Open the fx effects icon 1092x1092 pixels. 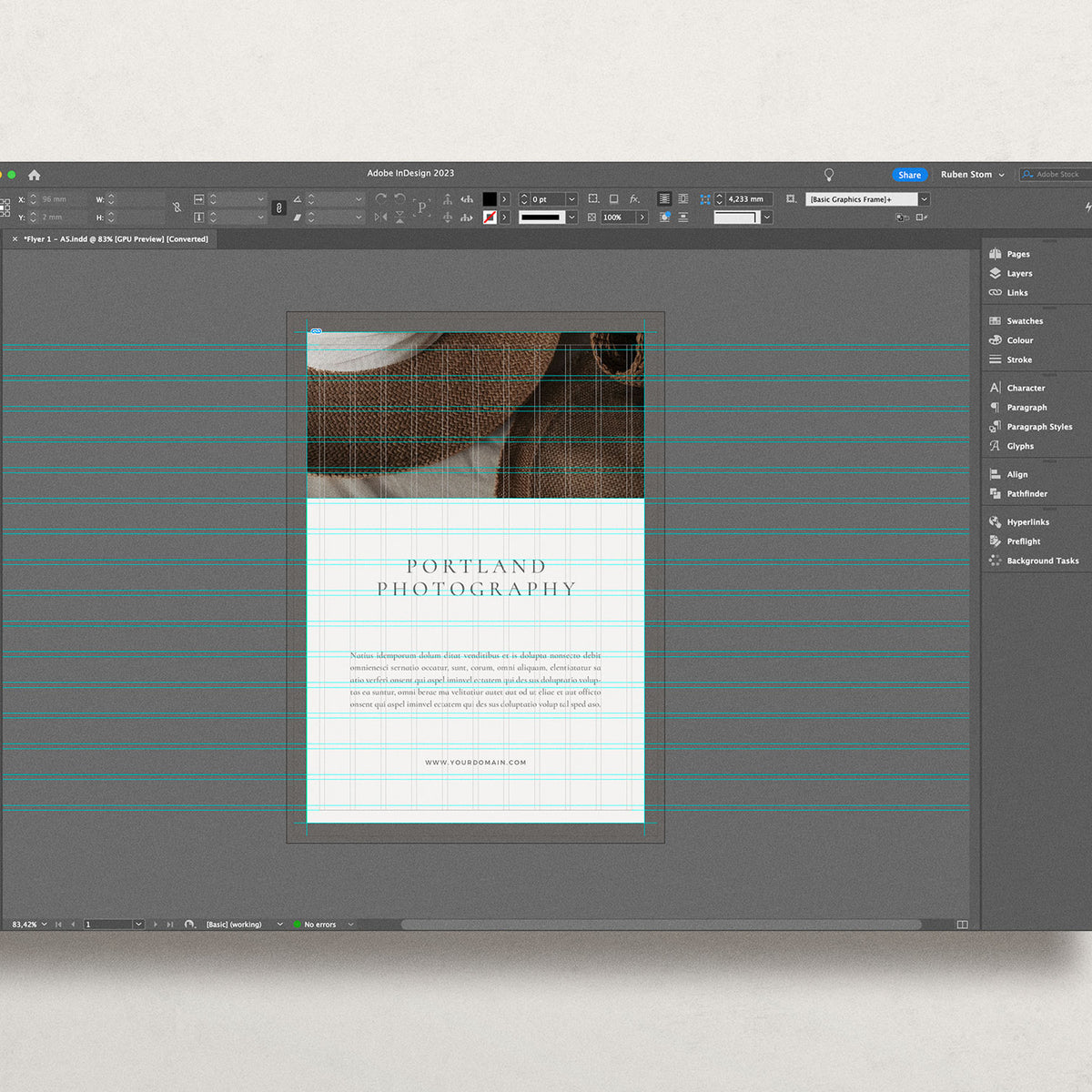[x=634, y=198]
